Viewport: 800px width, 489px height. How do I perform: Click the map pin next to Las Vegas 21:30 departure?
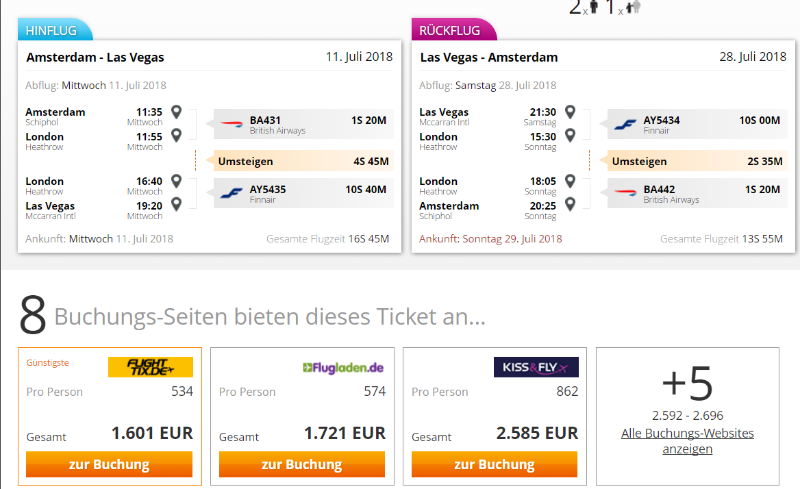tap(570, 112)
